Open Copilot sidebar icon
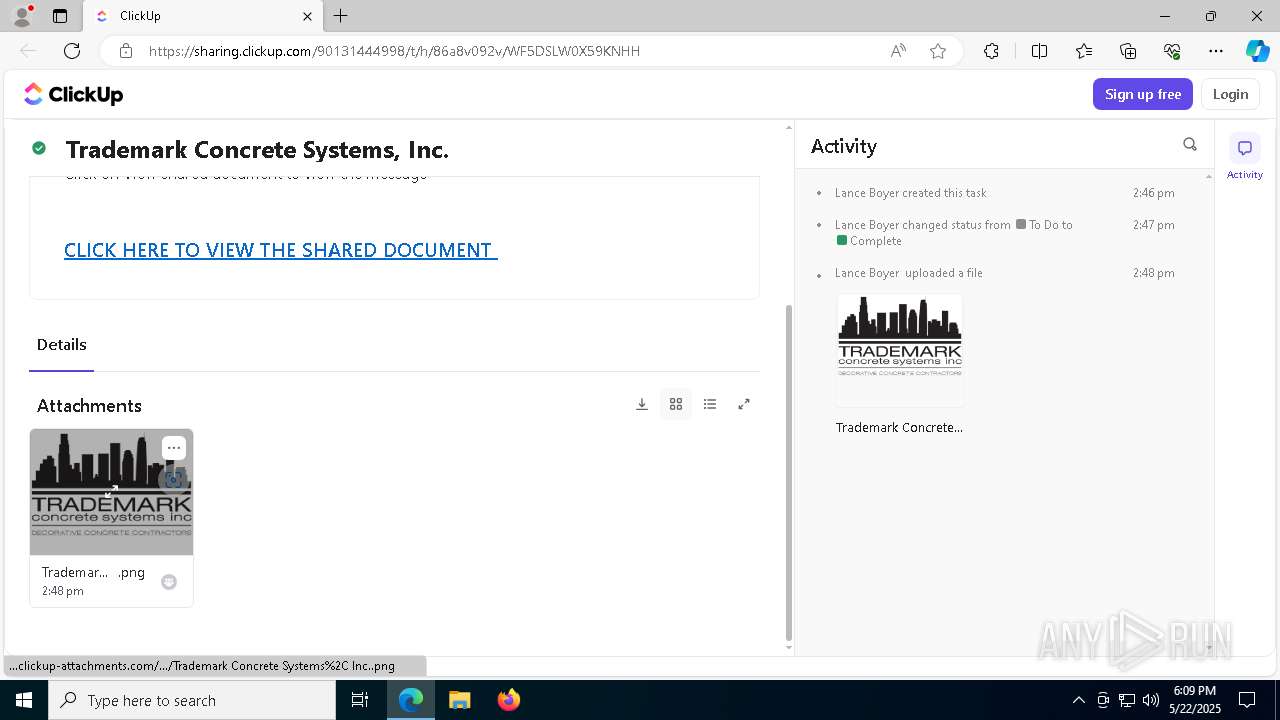Screen dimensions: 1280x720 (x=1257, y=51)
